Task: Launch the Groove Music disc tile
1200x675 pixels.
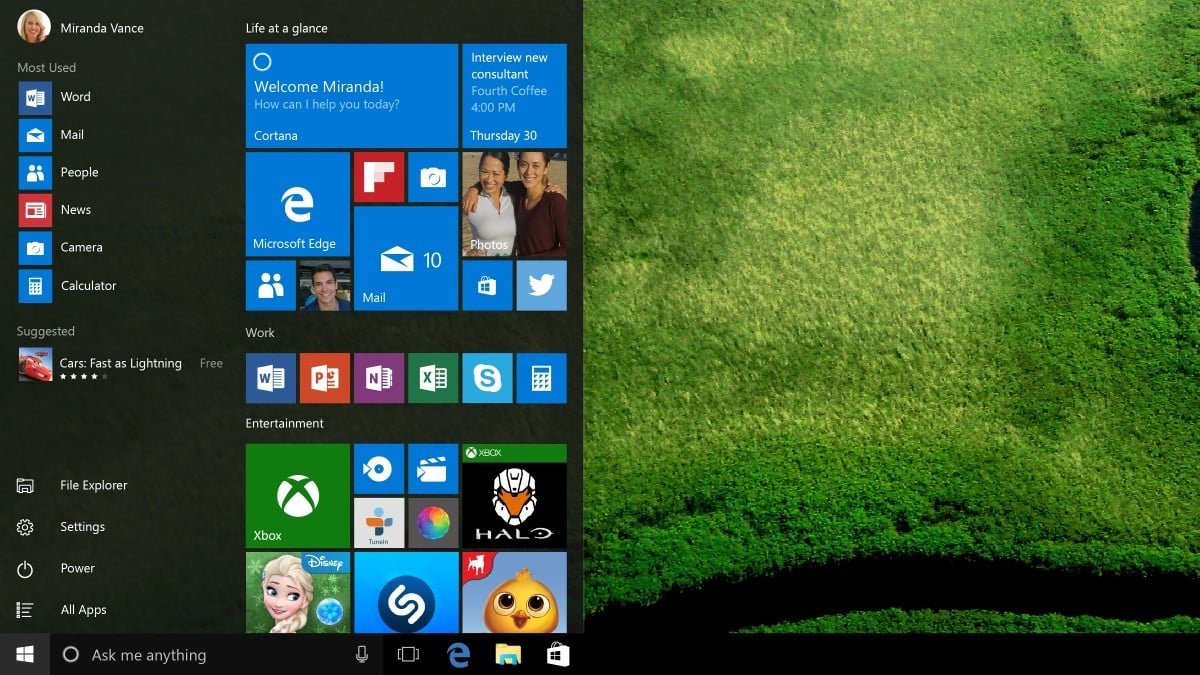Action: (x=379, y=469)
